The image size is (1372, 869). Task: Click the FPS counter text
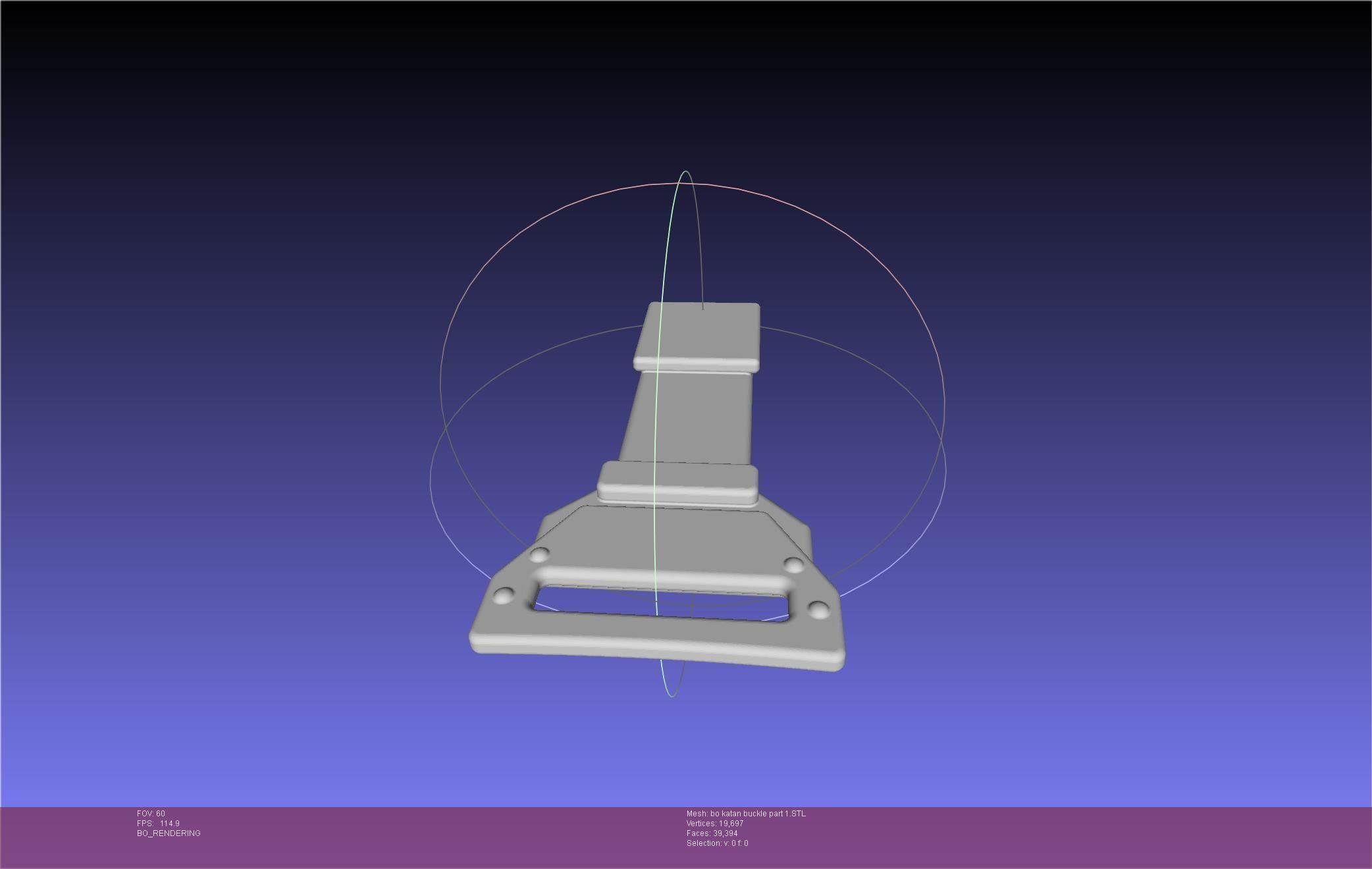pyautogui.click(x=158, y=824)
